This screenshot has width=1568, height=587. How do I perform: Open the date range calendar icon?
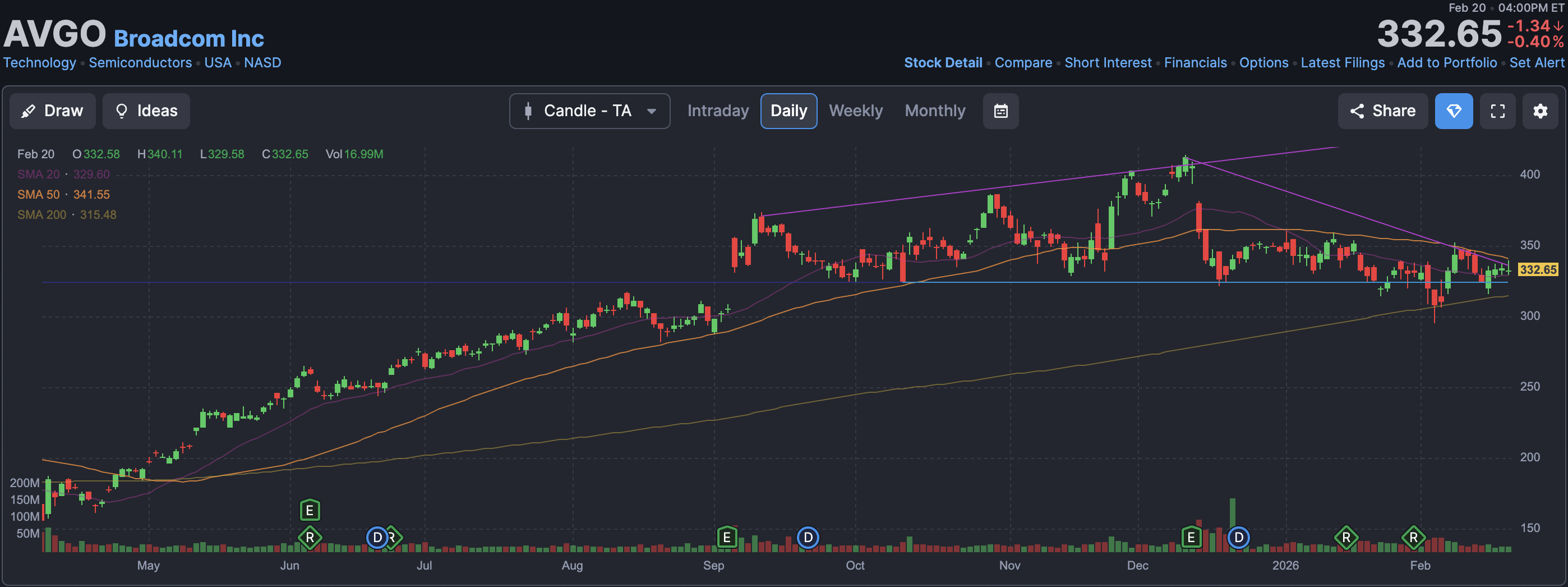coord(1000,111)
